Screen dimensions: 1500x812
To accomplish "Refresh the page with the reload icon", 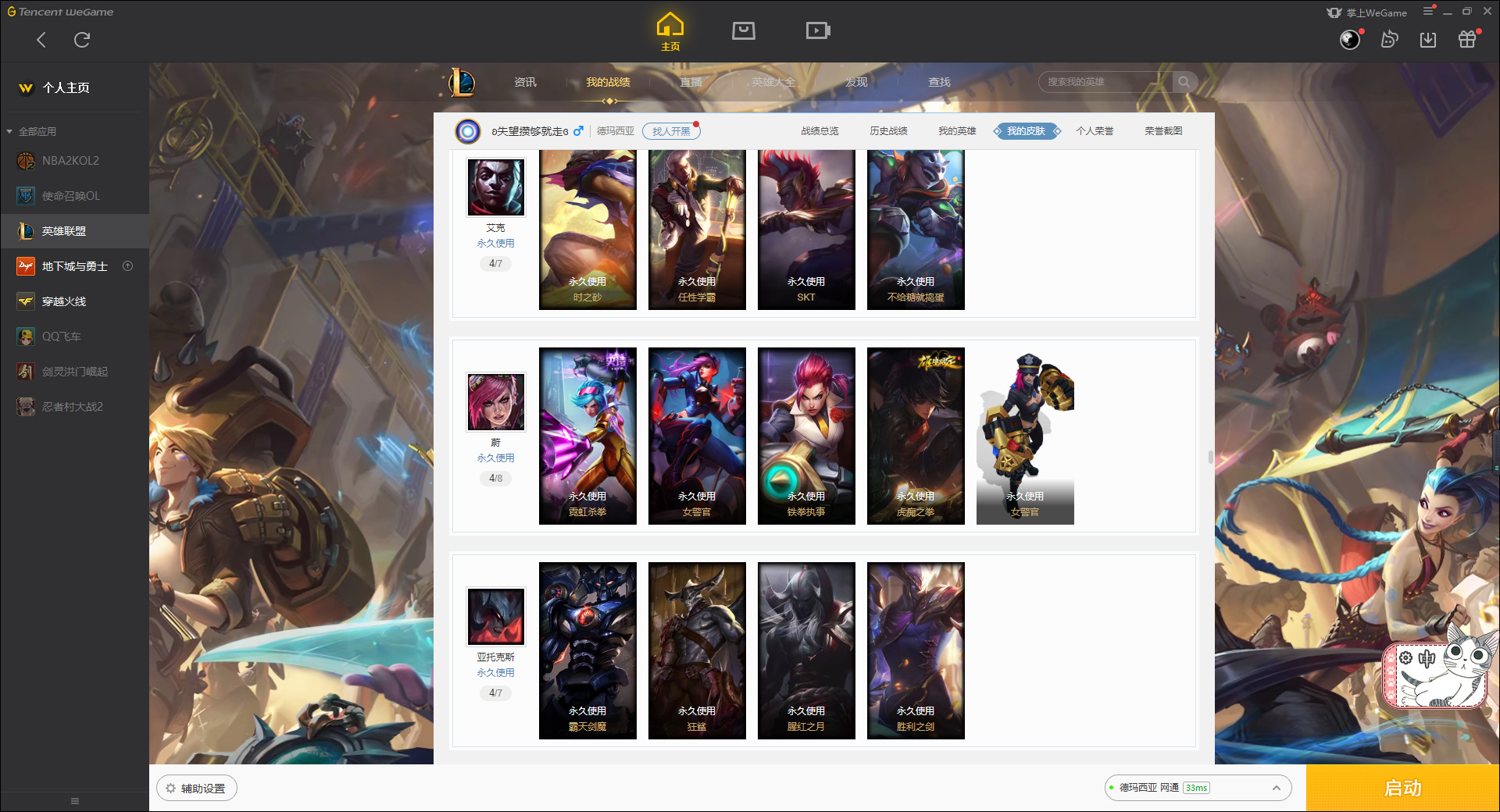I will (x=82, y=40).
